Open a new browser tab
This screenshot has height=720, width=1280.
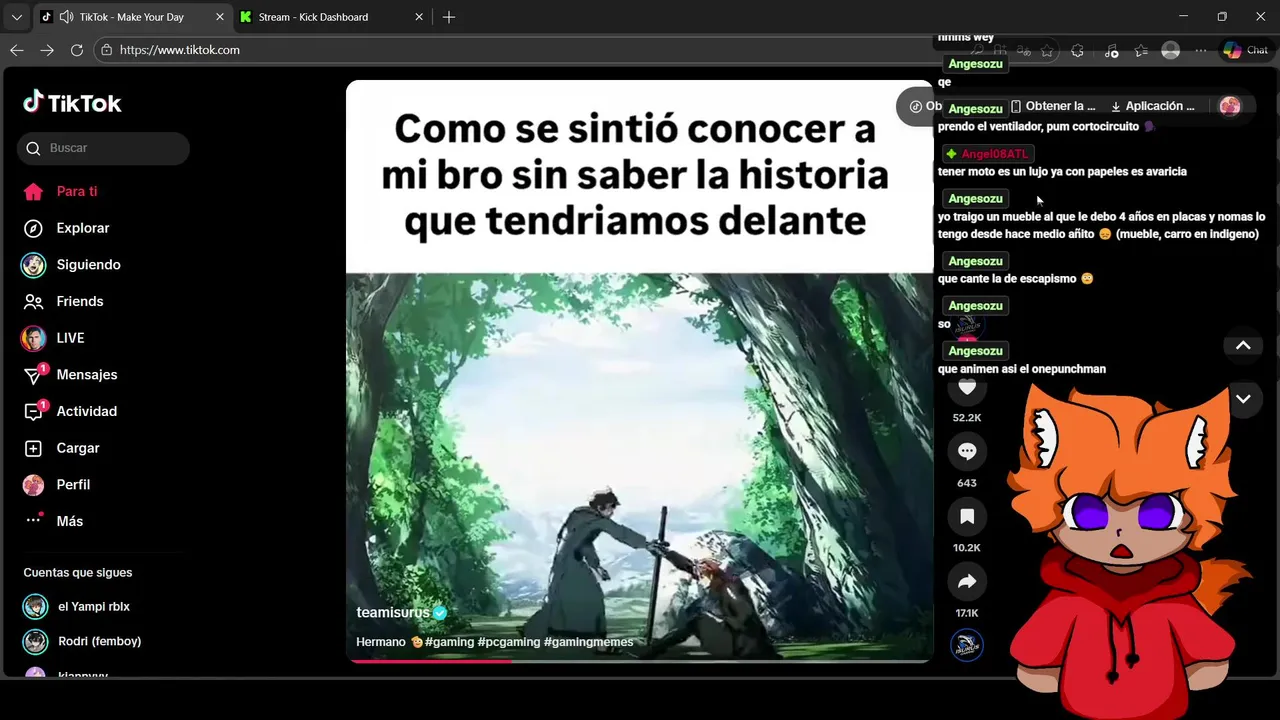449,17
